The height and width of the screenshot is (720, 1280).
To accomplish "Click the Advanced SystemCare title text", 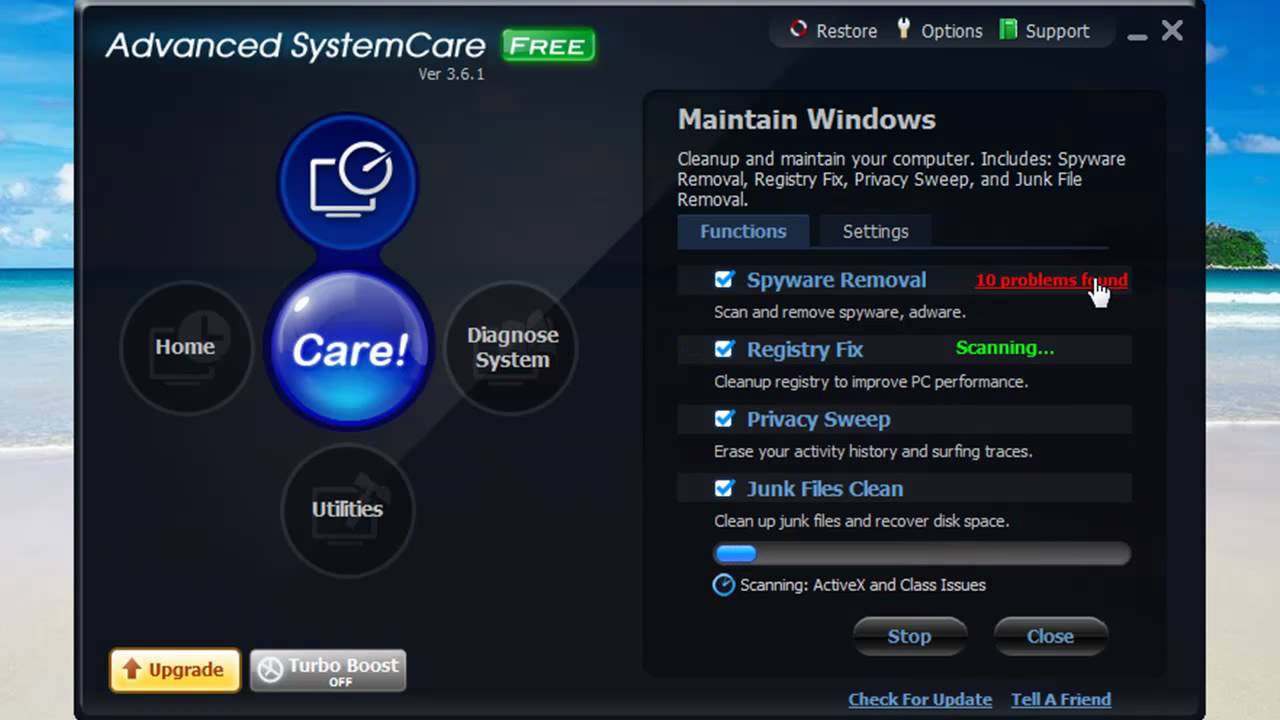I will point(296,45).
